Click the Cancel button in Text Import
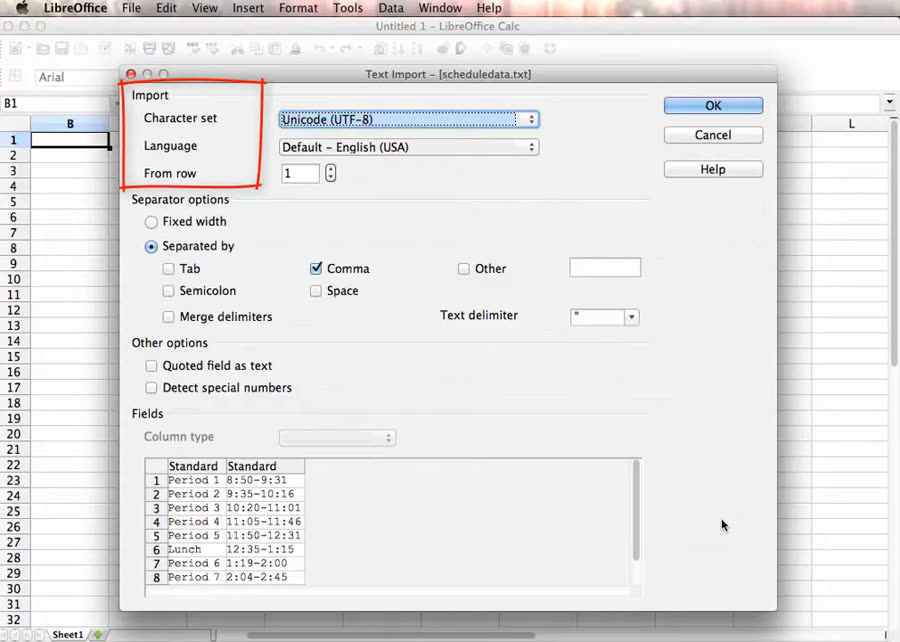 tap(713, 135)
